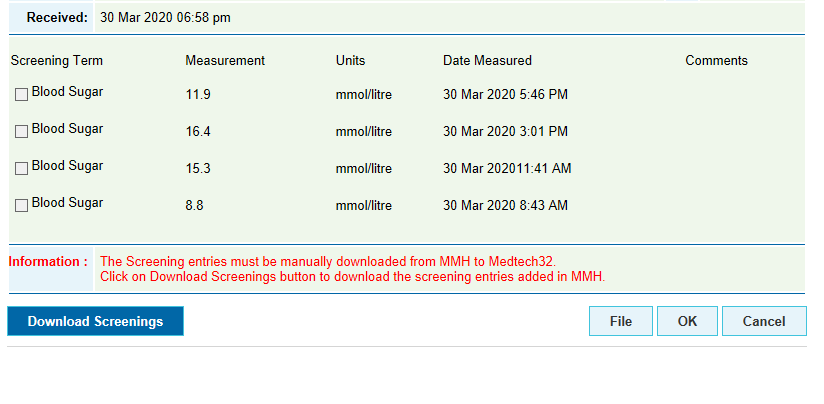
Task: Click the 11:41 AM date measured entry
Action: point(507,169)
